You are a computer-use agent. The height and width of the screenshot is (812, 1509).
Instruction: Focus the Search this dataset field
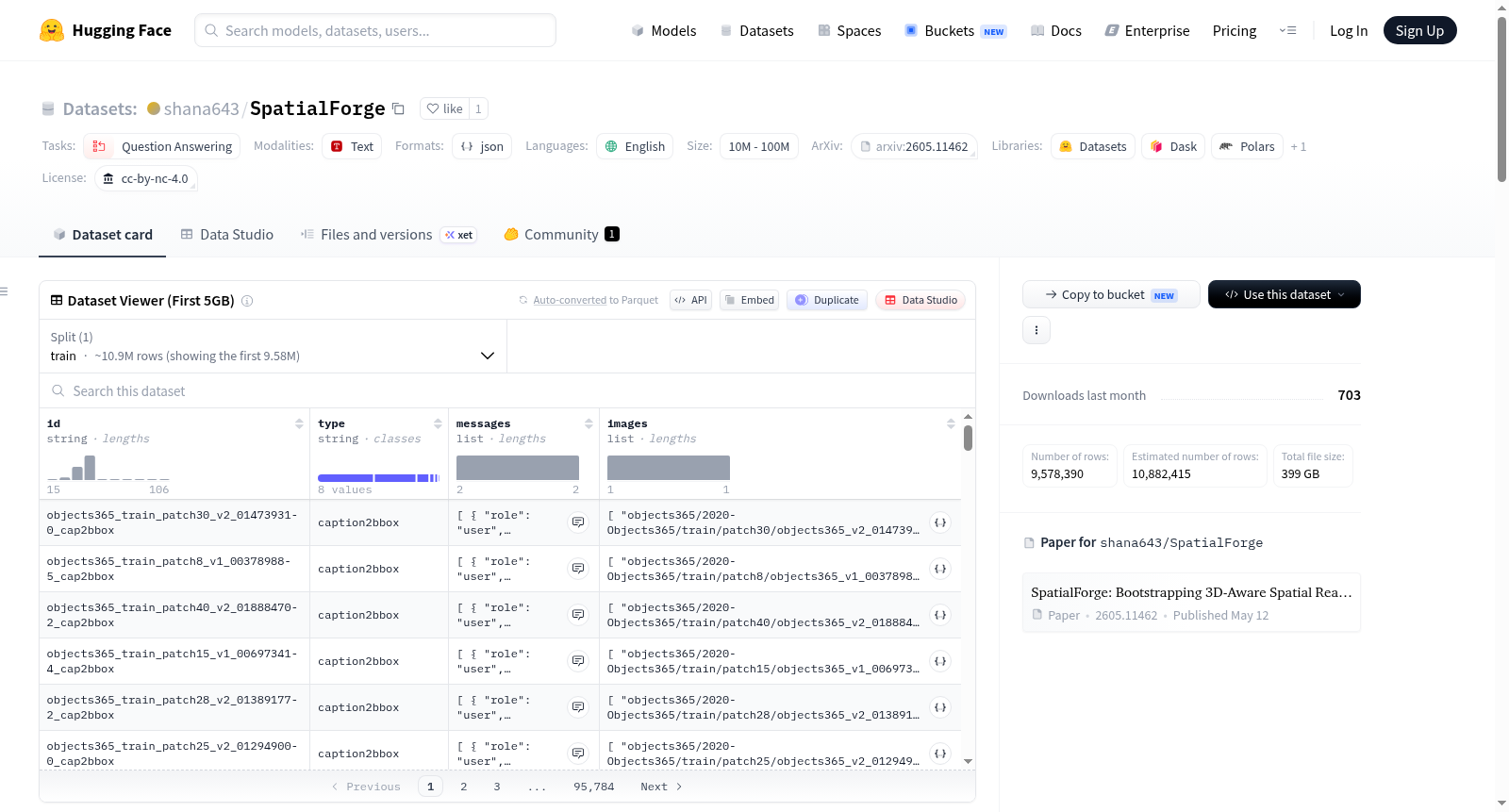pyautogui.click(x=507, y=391)
